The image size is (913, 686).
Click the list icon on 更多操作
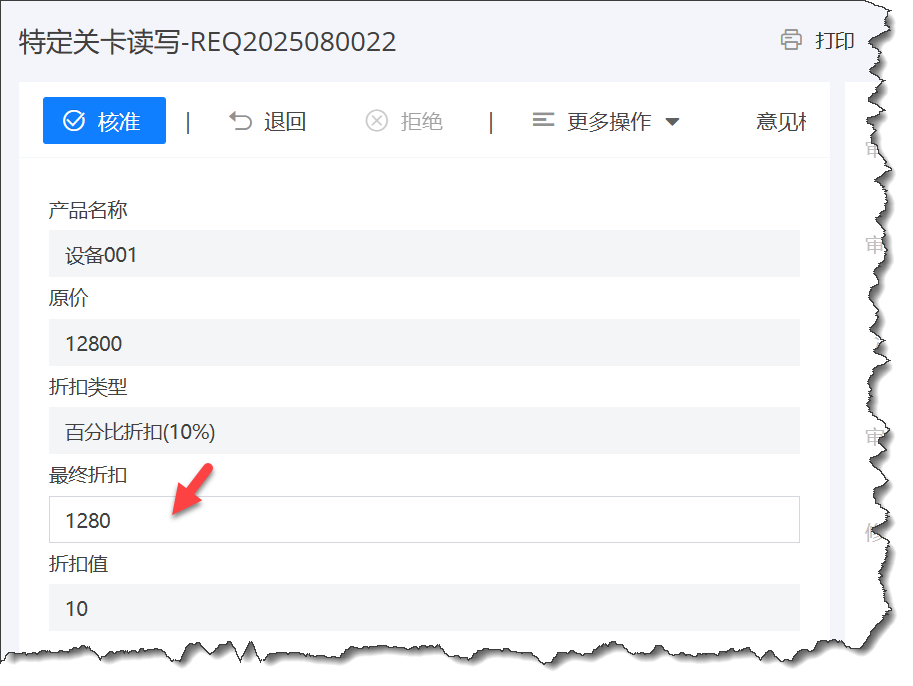coord(543,120)
